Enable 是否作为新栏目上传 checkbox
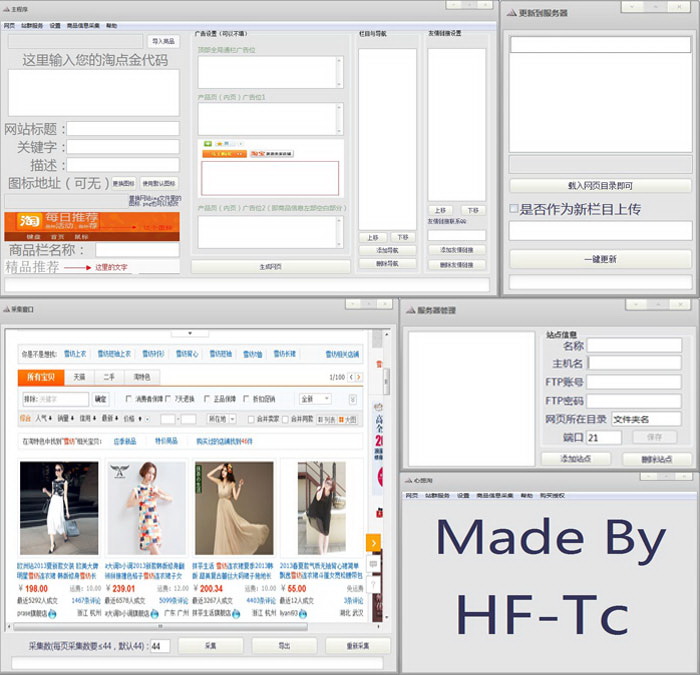The image size is (700, 675). 514,209
